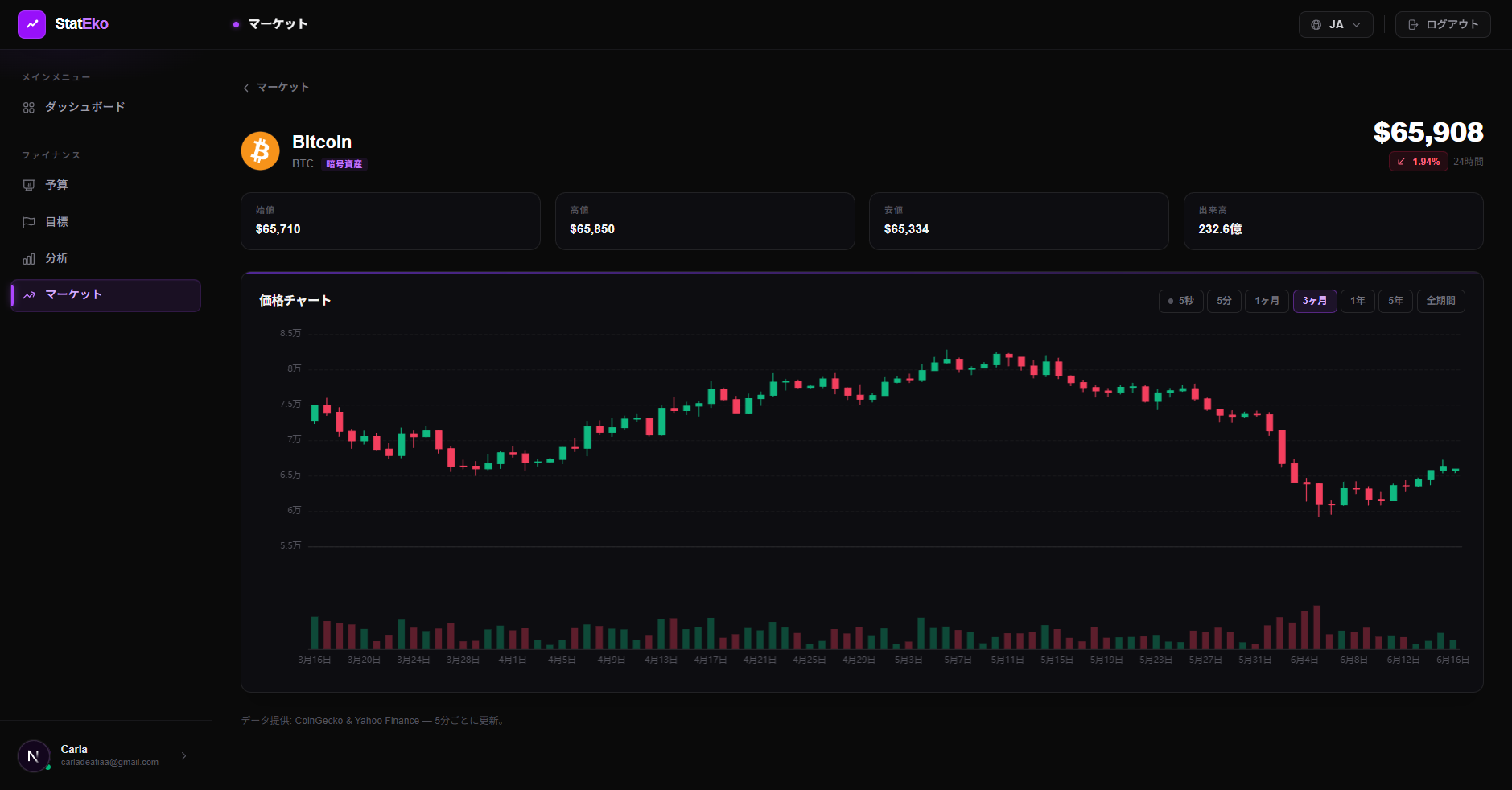Click the 高値 $65,850 card
Viewport: 1512px width, 790px height.
(x=705, y=221)
